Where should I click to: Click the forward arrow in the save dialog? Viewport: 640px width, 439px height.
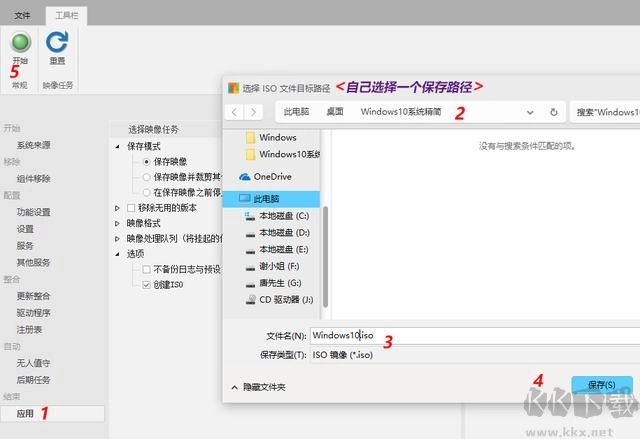(x=254, y=112)
